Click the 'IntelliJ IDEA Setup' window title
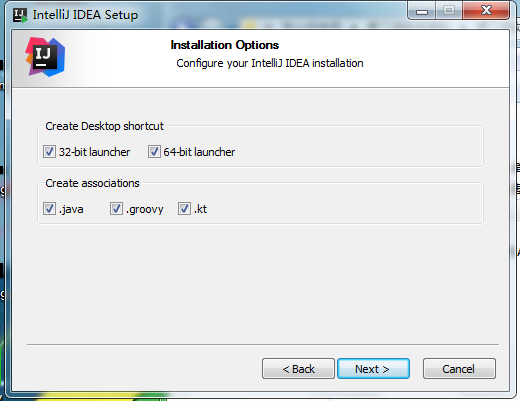Screen dimensions: 520x401 85,15
